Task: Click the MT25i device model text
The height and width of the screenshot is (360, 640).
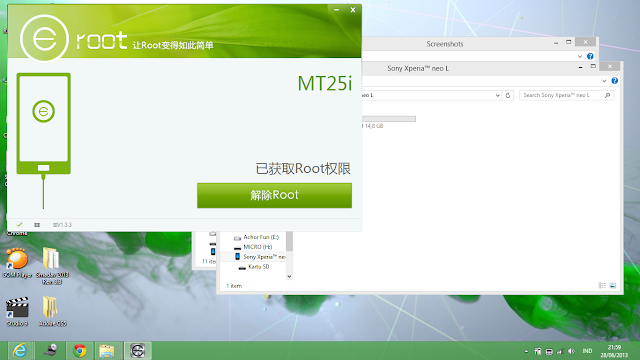Action: point(324,84)
